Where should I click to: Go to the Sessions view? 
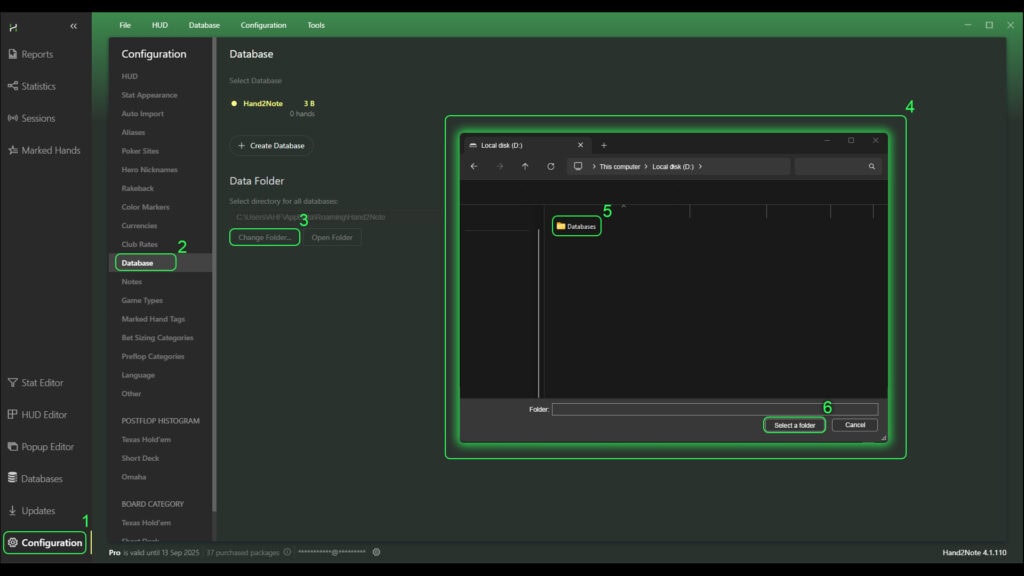[31, 118]
